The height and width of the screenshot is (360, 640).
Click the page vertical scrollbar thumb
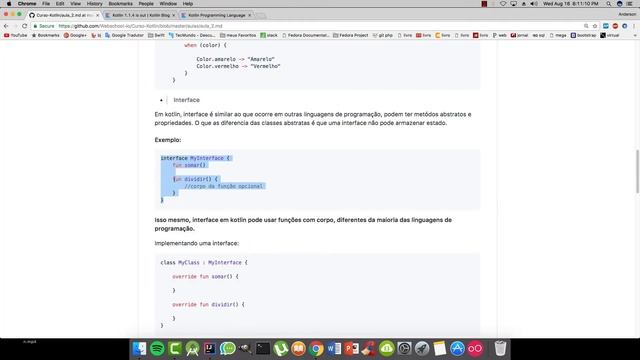[637, 171]
